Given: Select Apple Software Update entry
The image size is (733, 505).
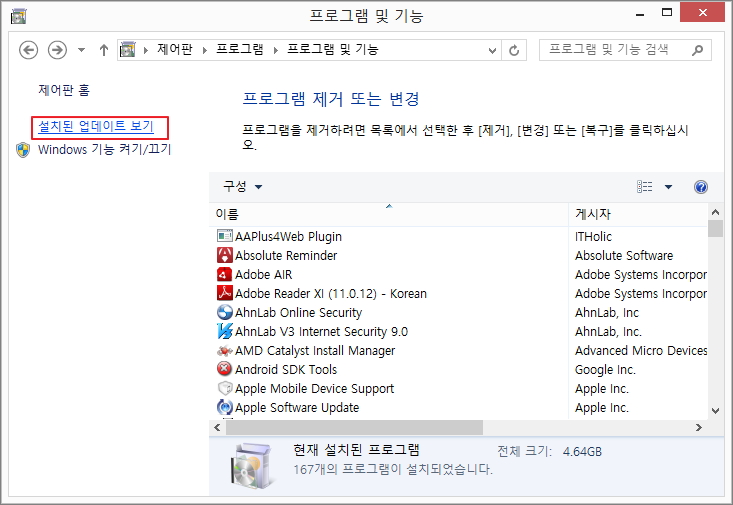Looking at the screenshot, I should pos(297,408).
